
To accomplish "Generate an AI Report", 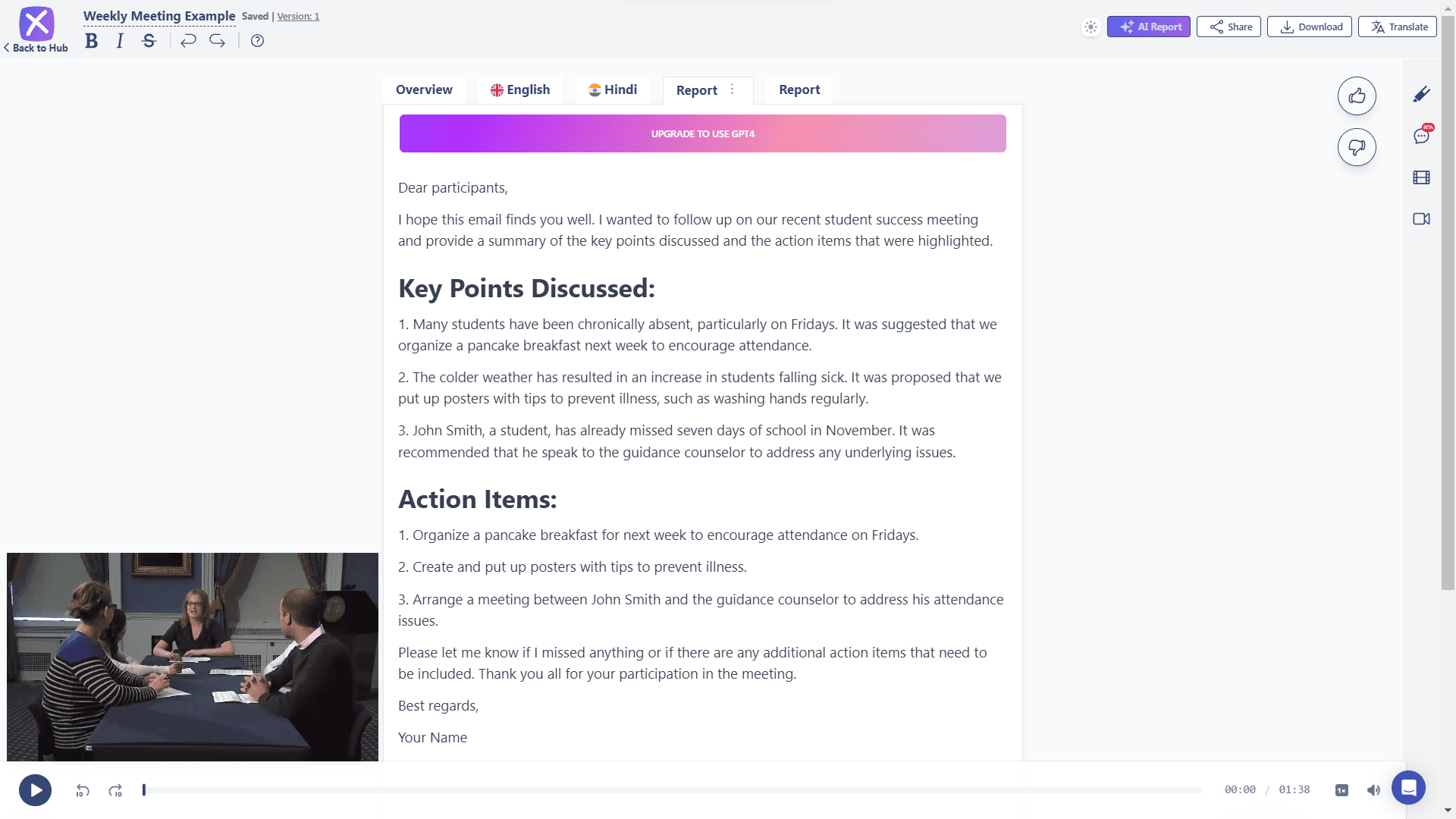I will tap(1148, 26).
